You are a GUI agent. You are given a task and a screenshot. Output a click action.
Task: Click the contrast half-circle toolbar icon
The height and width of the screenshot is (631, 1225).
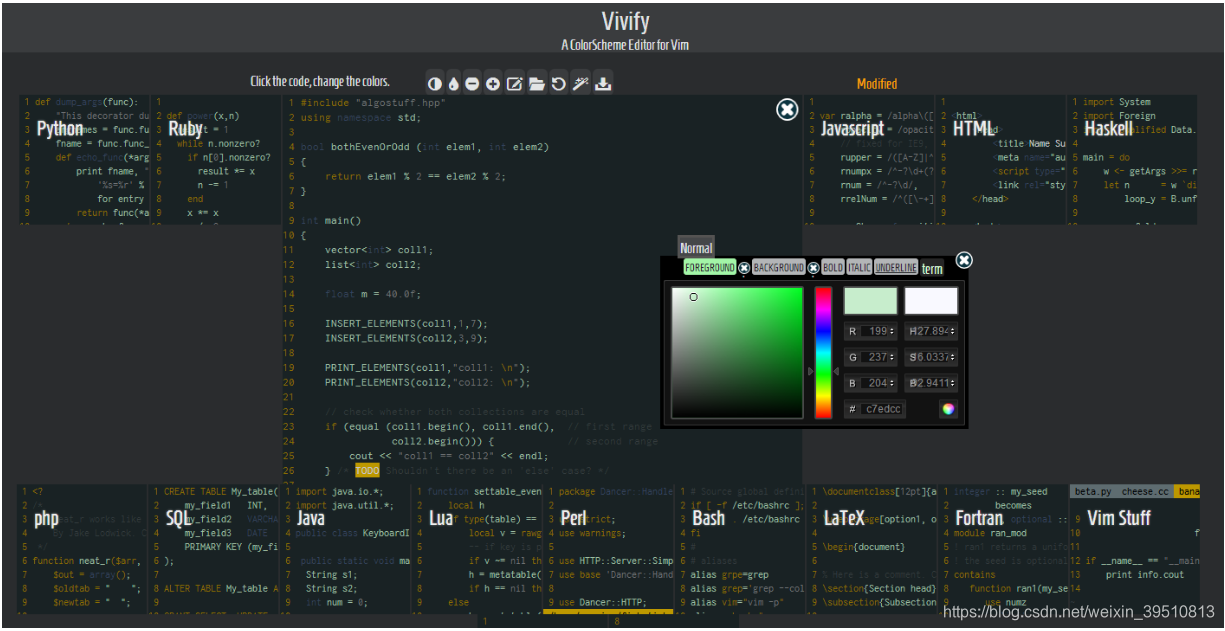click(434, 84)
